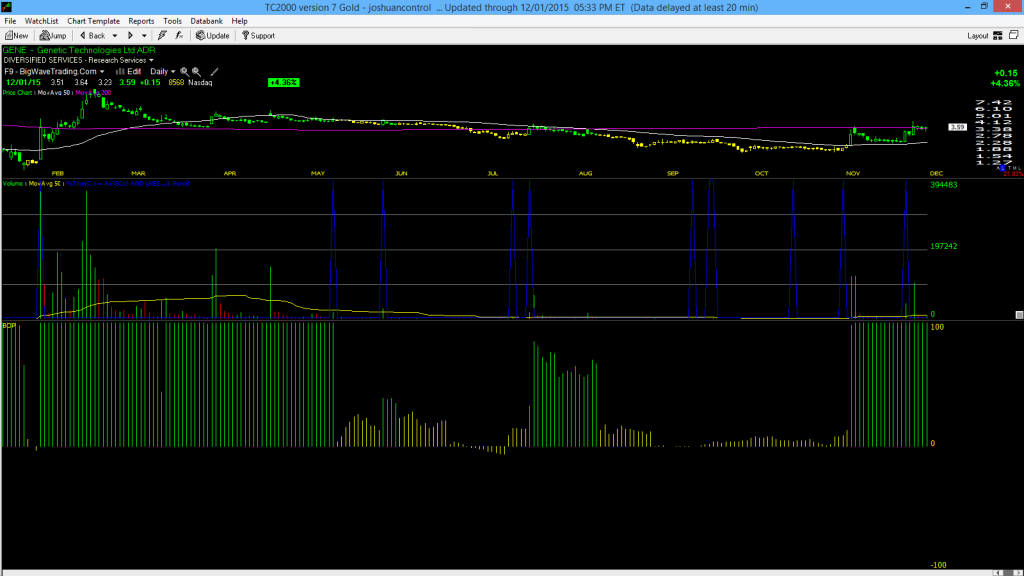Click the Volume legend label
The width and height of the screenshot is (1024, 576).
point(12,184)
